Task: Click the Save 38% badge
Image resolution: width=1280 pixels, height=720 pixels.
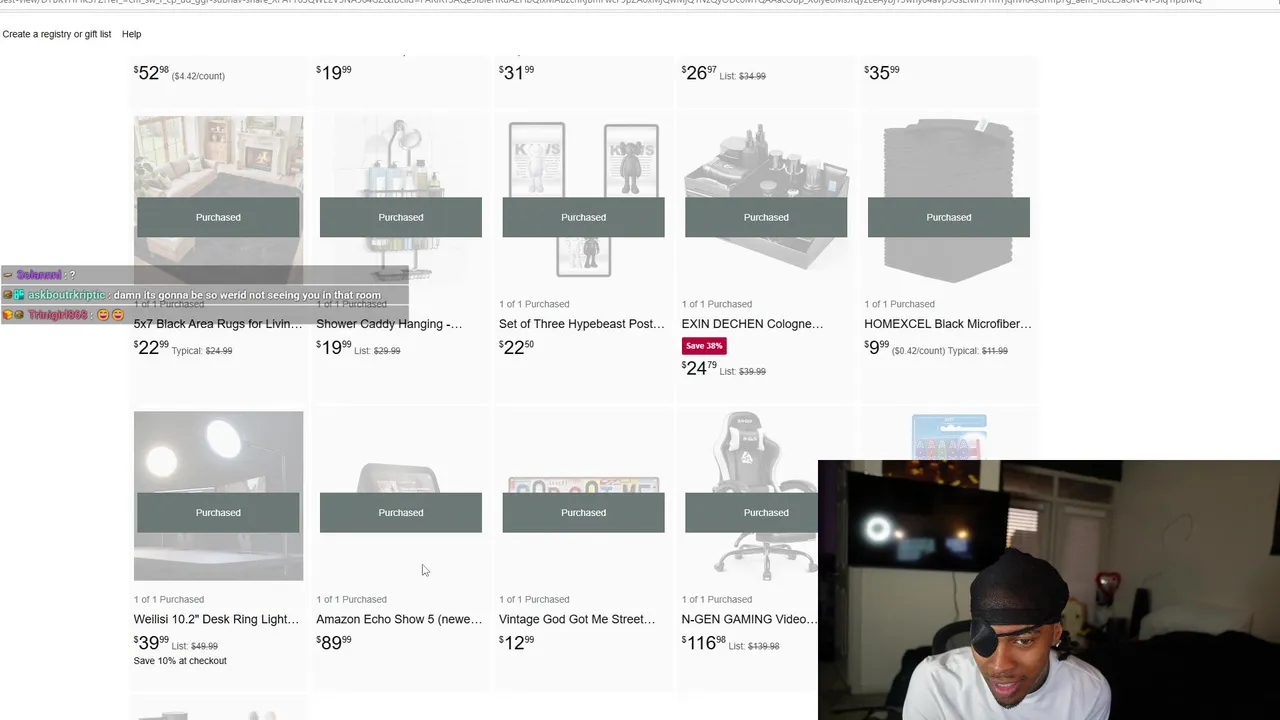Action: (704, 346)
